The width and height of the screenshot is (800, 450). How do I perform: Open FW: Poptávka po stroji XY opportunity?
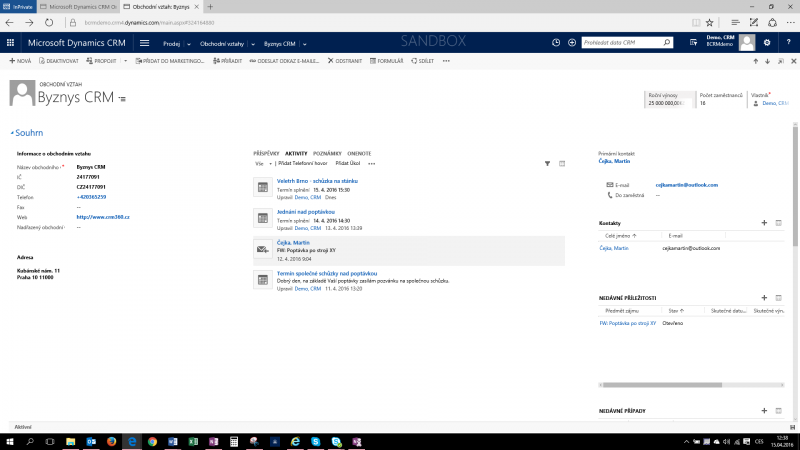(628, 323)
